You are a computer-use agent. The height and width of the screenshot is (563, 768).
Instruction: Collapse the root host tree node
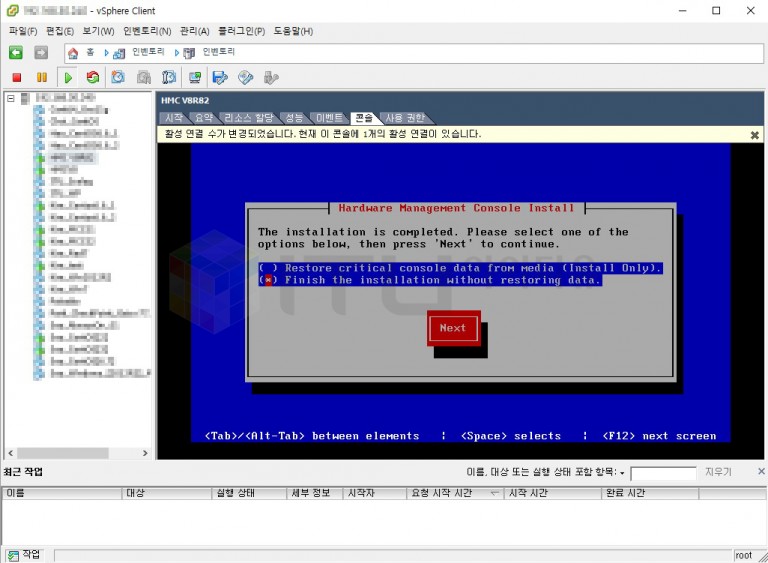10,98
